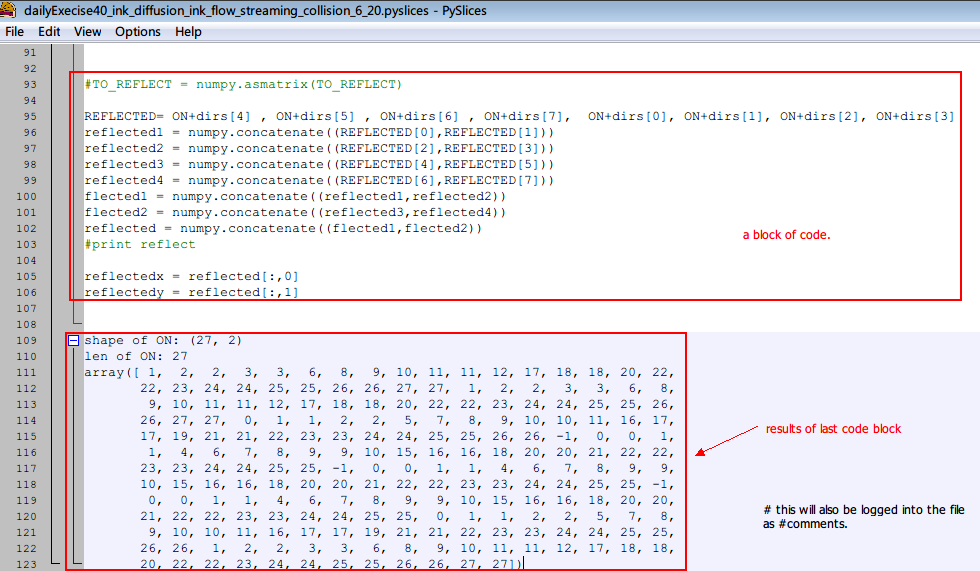The width and height of the screenshot is (980, 571).
Task: Click the PySlices application icon in title bar
Action: [x=8, y=10]
